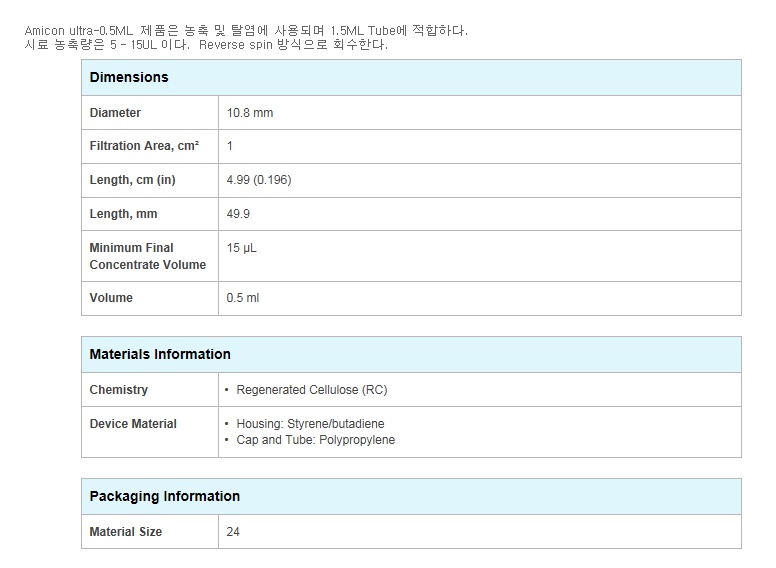The image size is (776, 568).
Task: Select the 49.9 length value
Action: (x=238, y=214)
